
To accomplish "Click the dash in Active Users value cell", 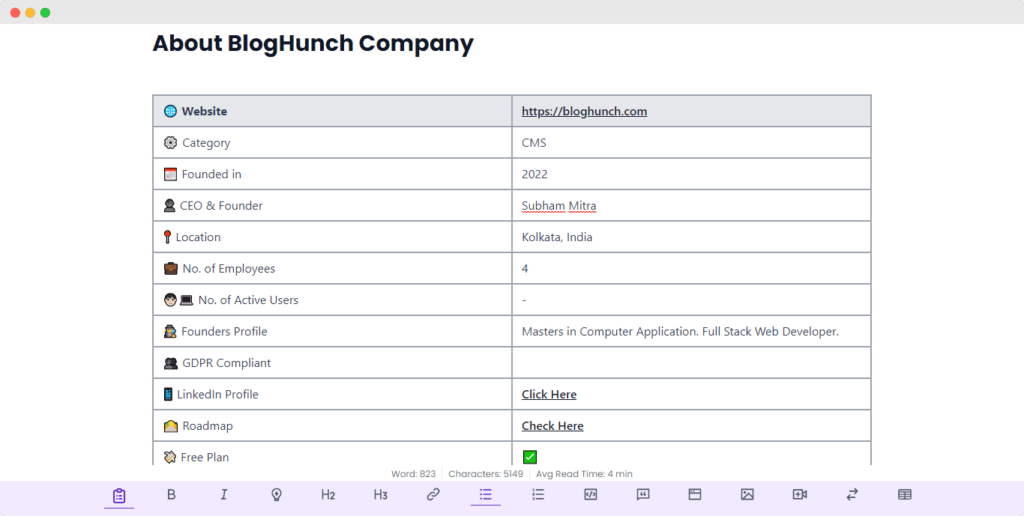I will [524, 300].
